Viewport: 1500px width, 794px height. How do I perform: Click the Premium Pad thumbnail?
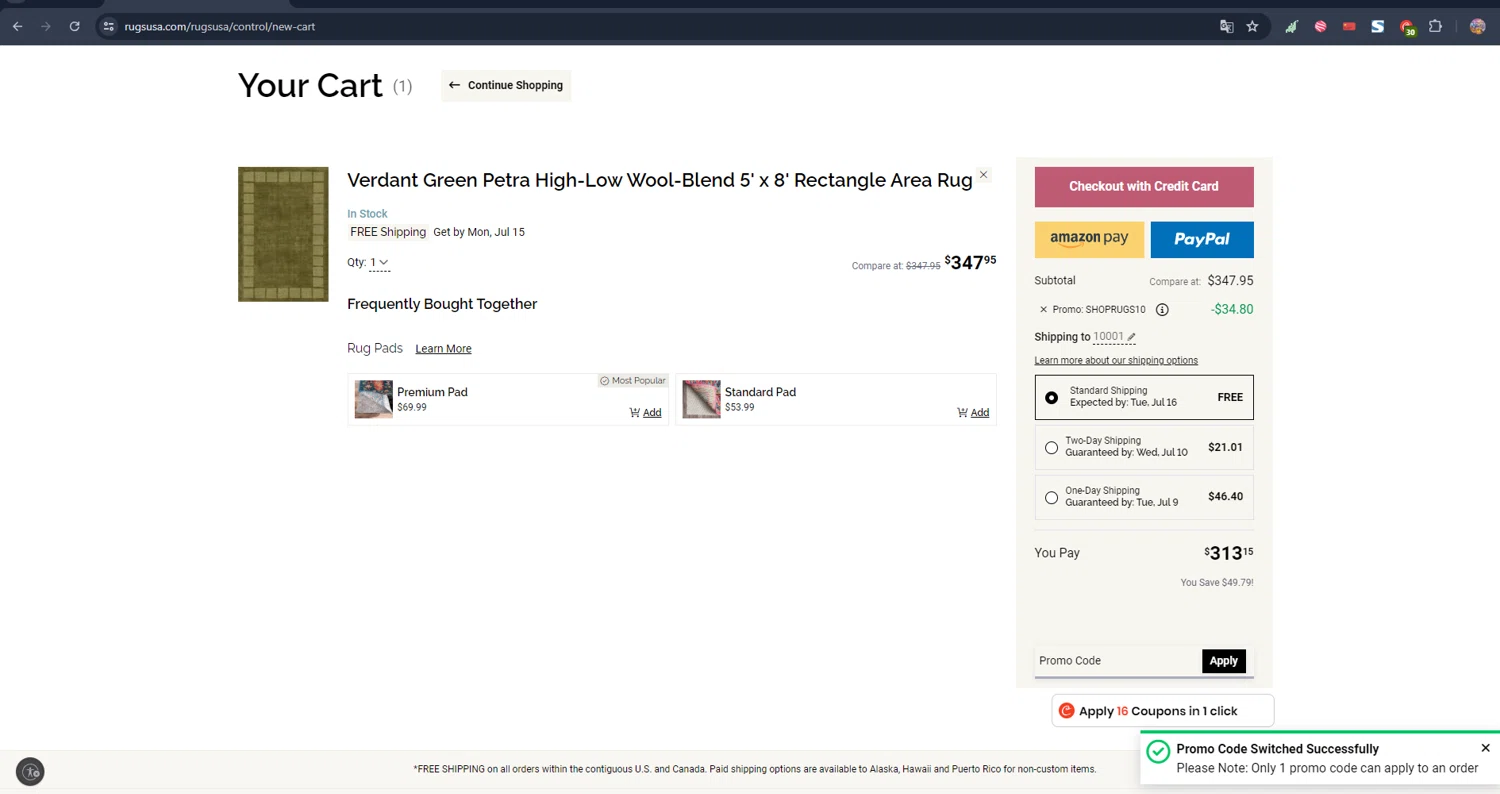pos(373,399)
